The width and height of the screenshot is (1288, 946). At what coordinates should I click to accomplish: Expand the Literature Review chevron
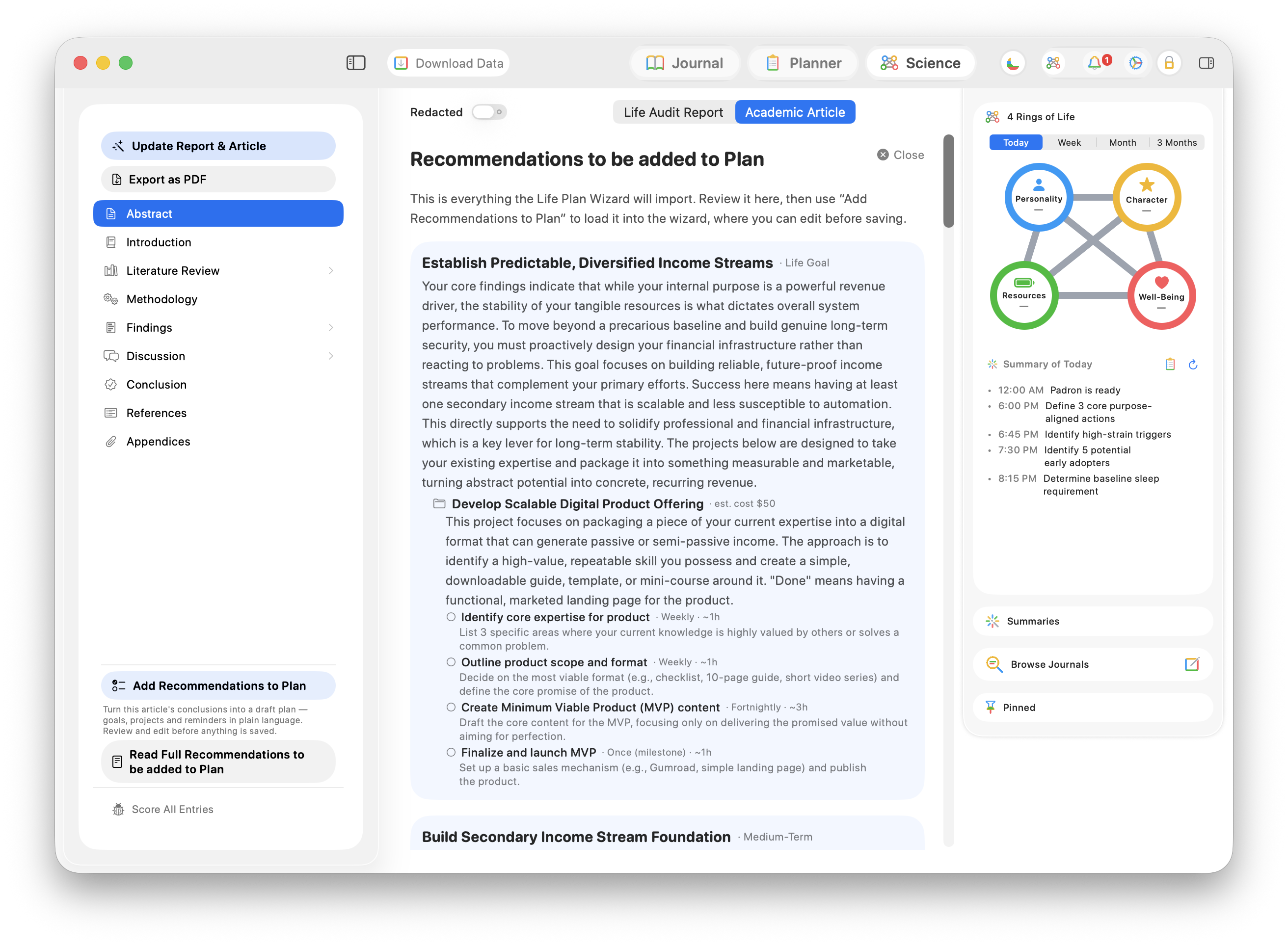point(331,271)
